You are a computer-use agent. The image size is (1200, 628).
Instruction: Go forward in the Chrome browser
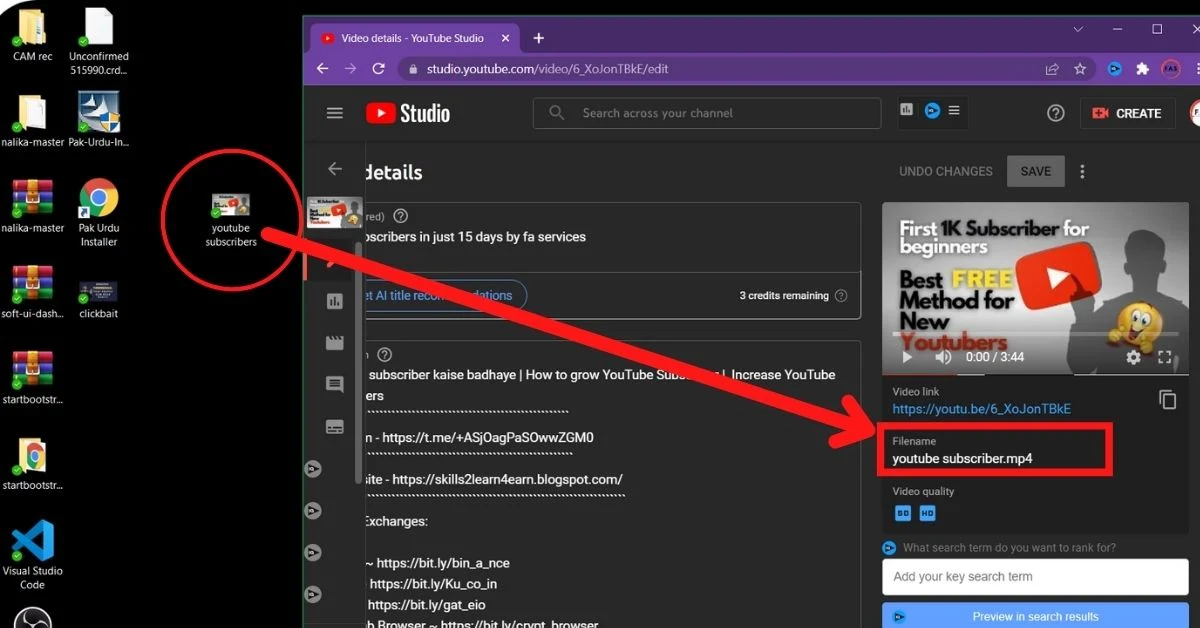click(x=350, y=69)
